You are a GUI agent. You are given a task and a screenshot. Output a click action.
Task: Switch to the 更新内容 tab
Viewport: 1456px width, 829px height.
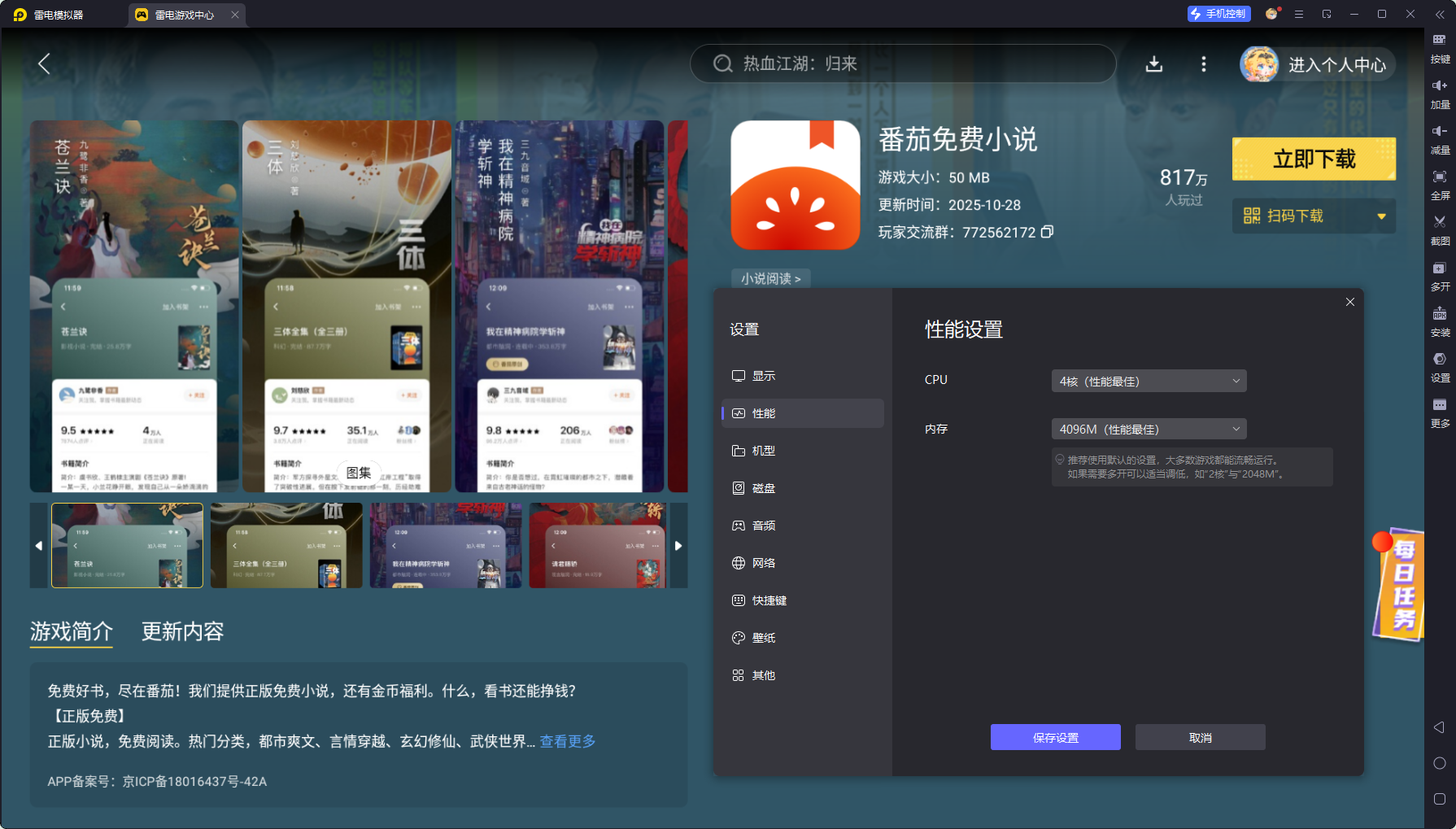[183, 633]
